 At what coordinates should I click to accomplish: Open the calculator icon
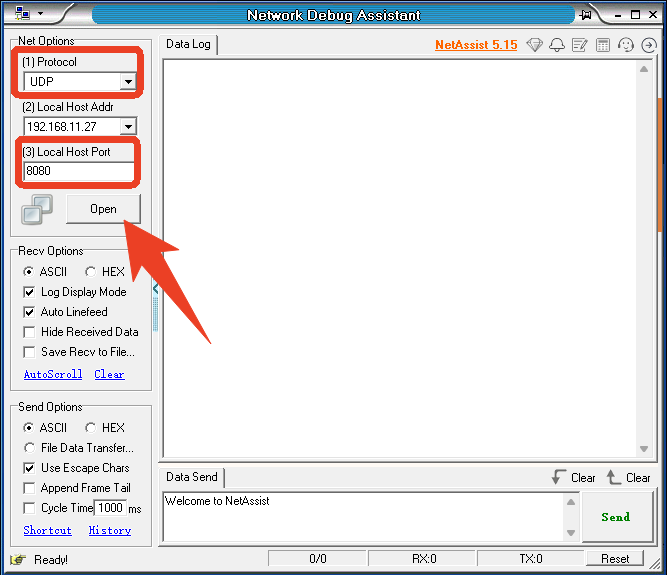pyautogui.click(x=603, y=45)
